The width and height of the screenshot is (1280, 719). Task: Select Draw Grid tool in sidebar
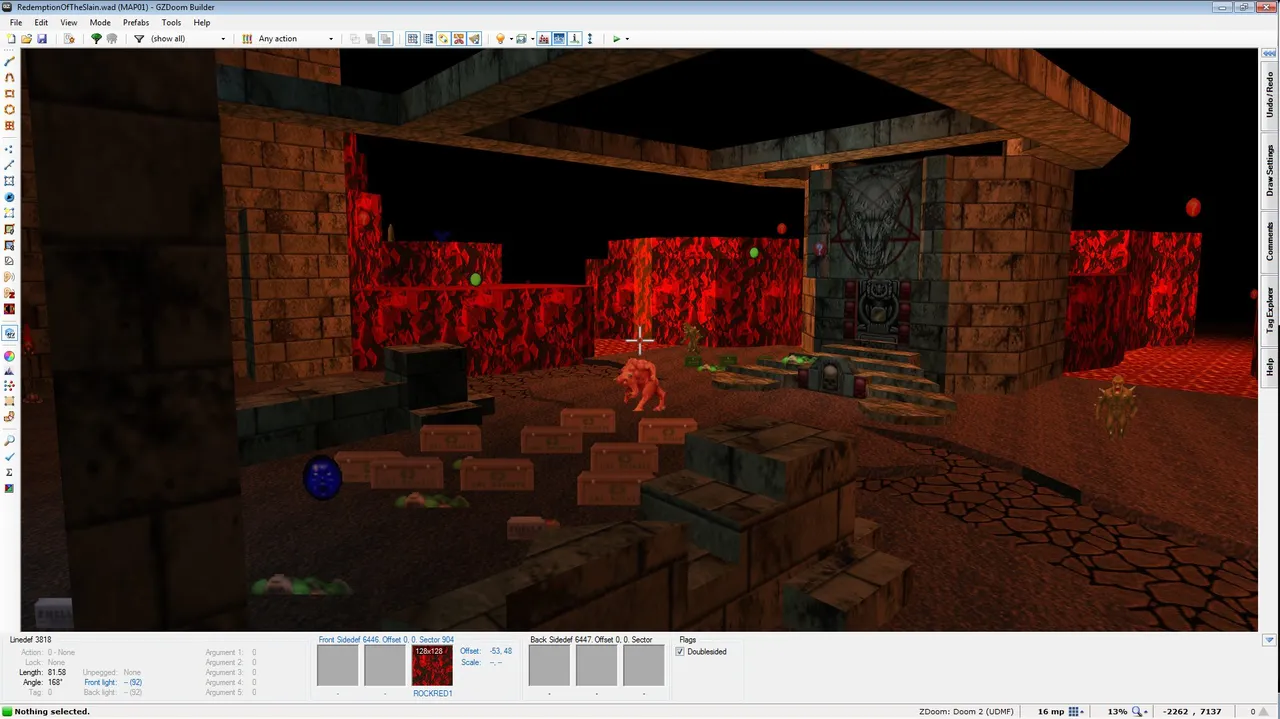(x=10, y=126)
